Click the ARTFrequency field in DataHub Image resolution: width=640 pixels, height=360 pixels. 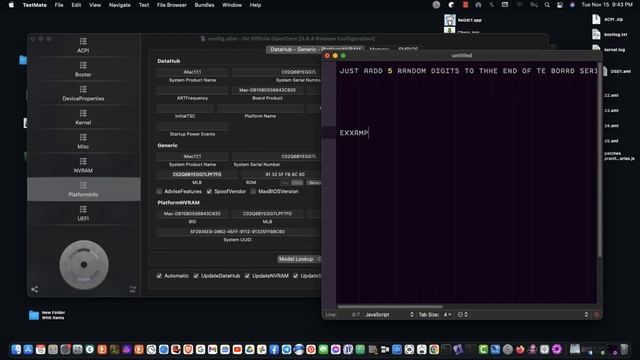pyautogui.click(x=192, y=90)
